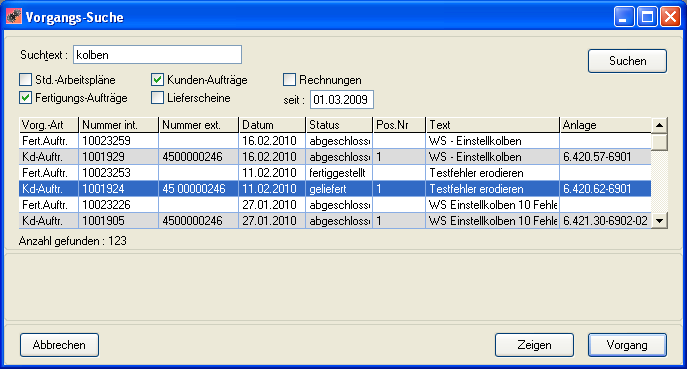
Task: Sort by the Text column header
Action: (x=492, y=125)
